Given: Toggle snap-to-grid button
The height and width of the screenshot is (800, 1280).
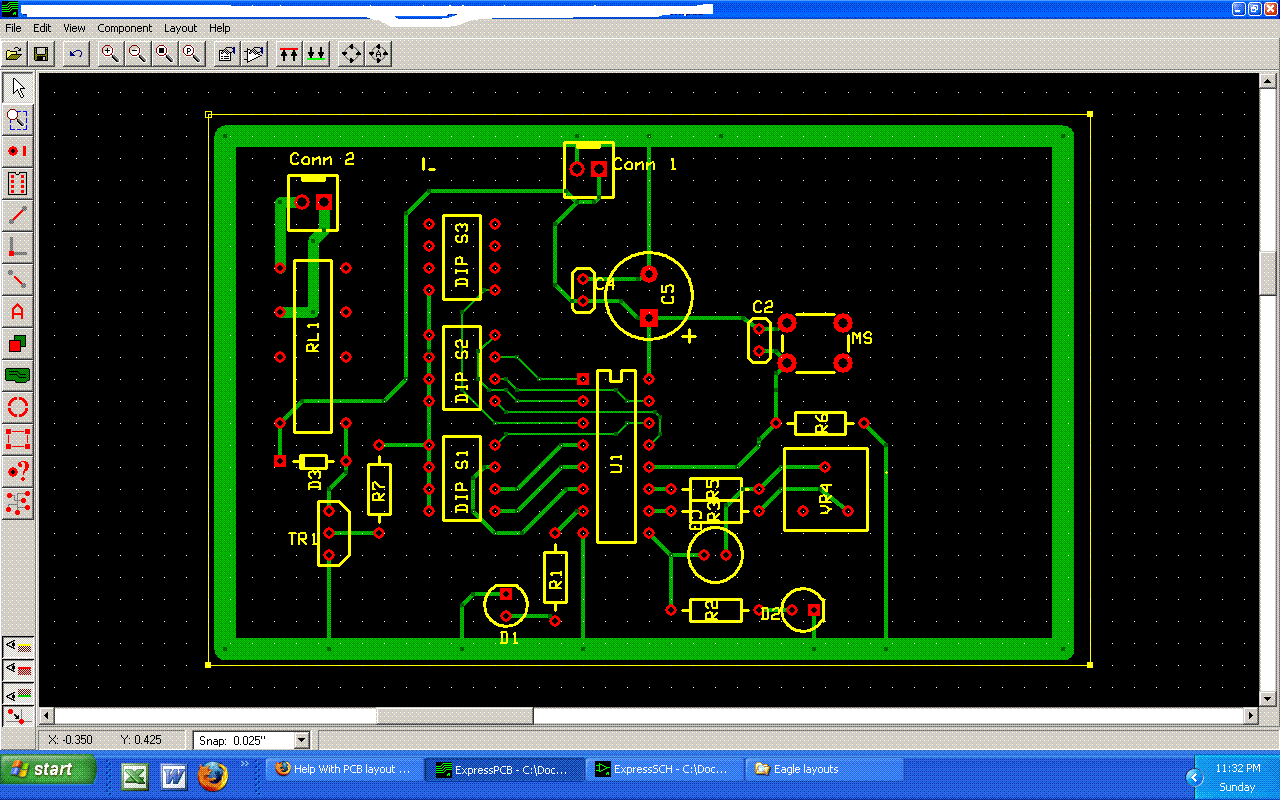Looking at the screenshot, I should 18,715.
